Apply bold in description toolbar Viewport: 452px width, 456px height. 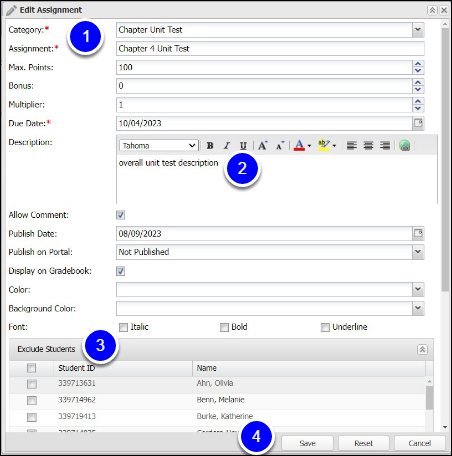[x=210, y=146]
